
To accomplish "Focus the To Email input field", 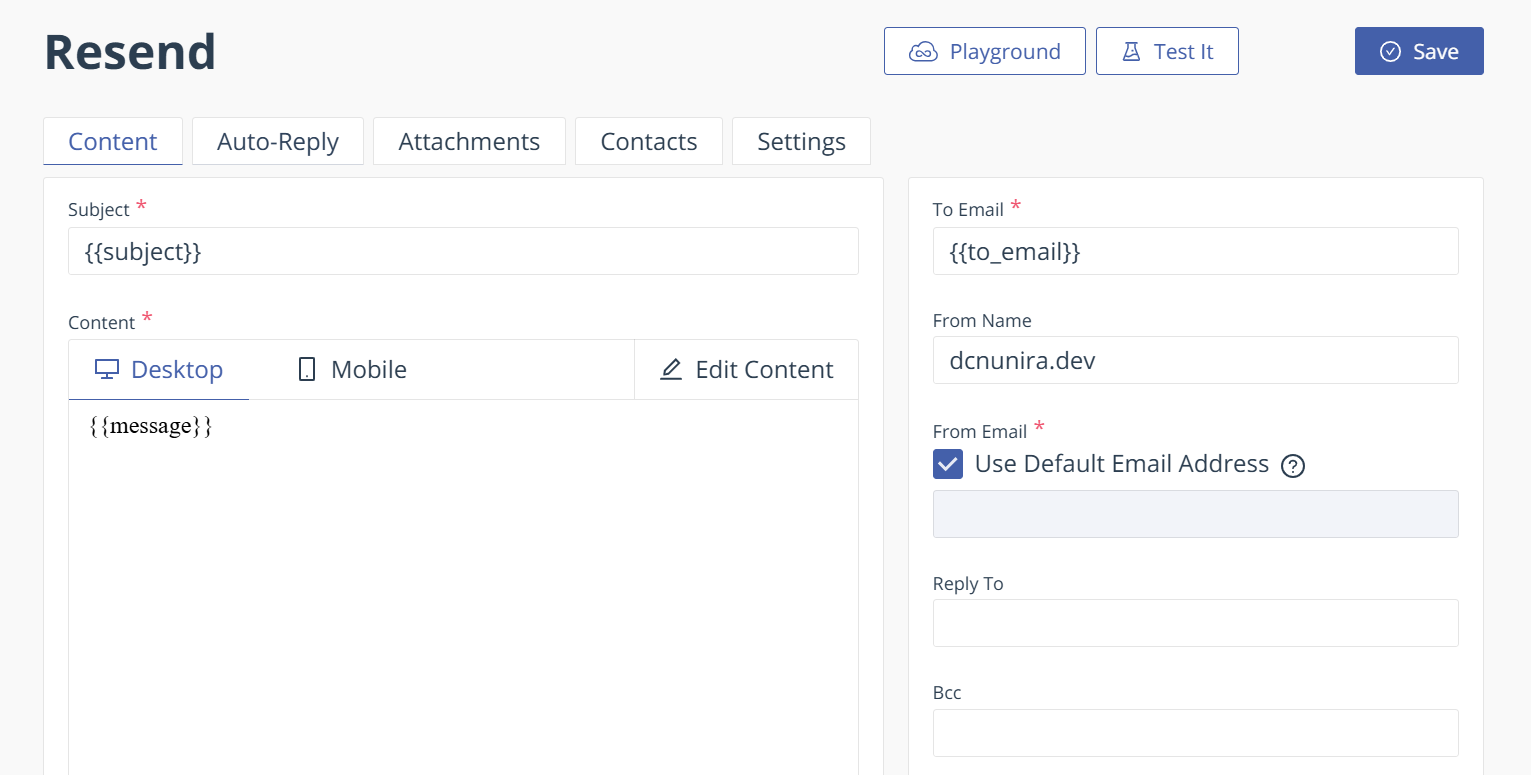I will (x=1195, y=251).
